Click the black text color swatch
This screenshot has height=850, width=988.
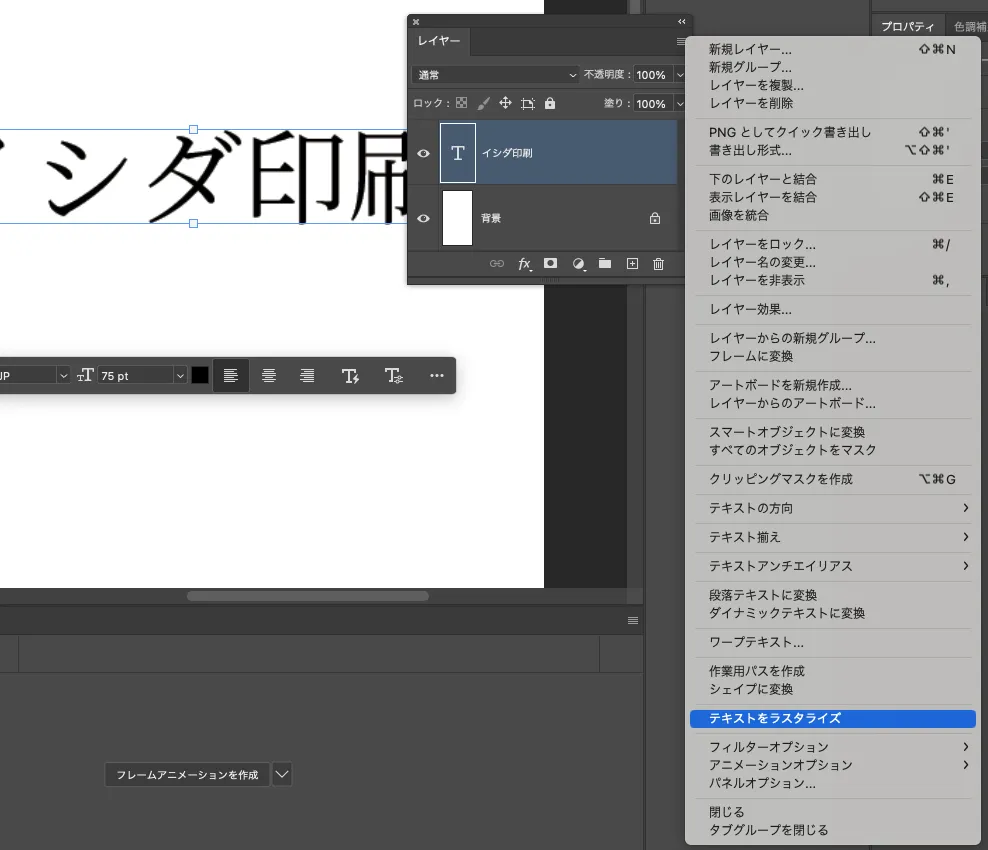[200, 376]
